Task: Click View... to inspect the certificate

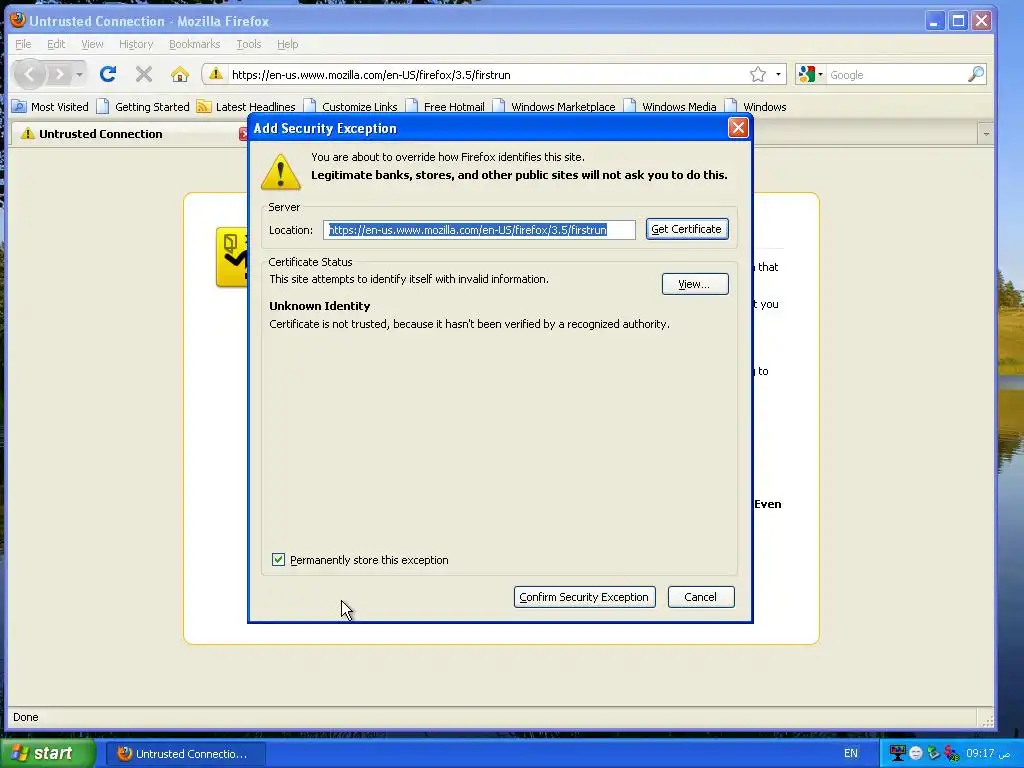Action: (x=695, y=284)
